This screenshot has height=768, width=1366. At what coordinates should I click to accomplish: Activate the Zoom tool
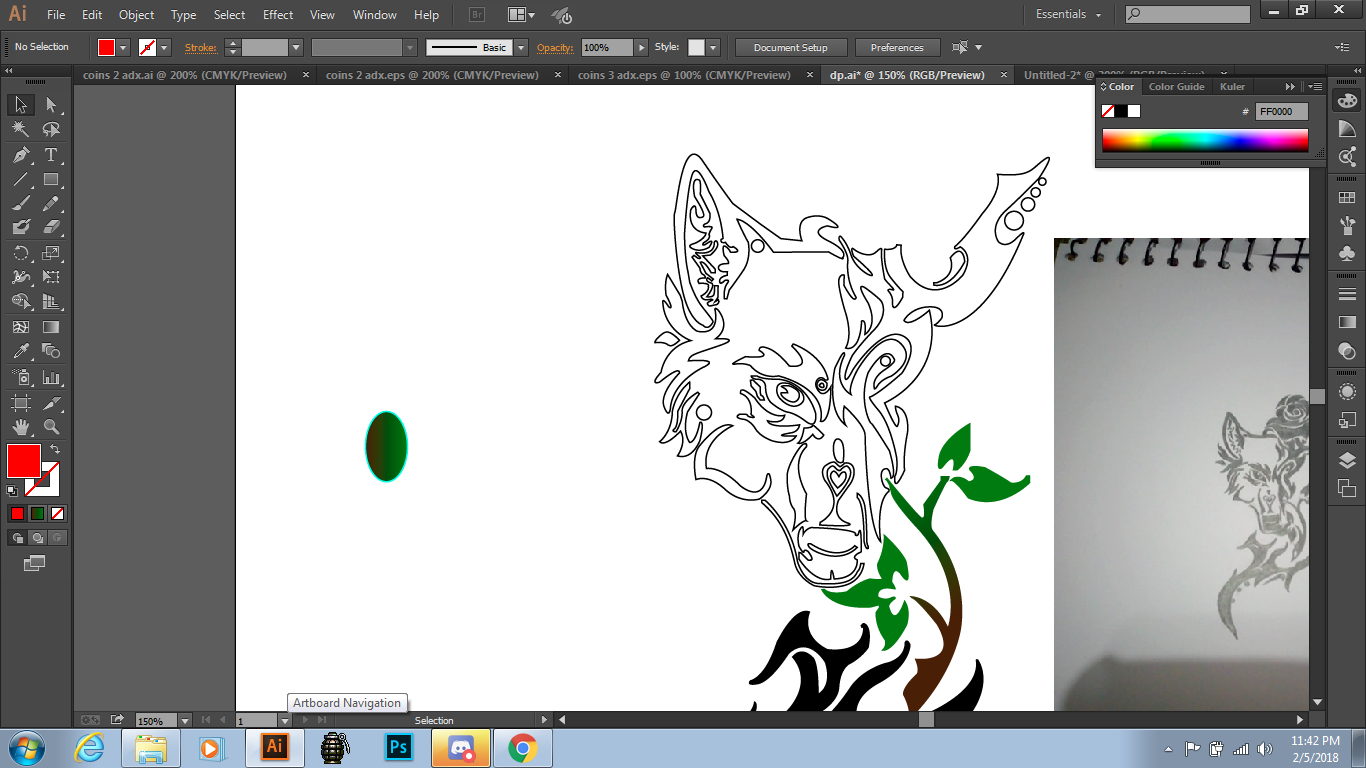51,427
